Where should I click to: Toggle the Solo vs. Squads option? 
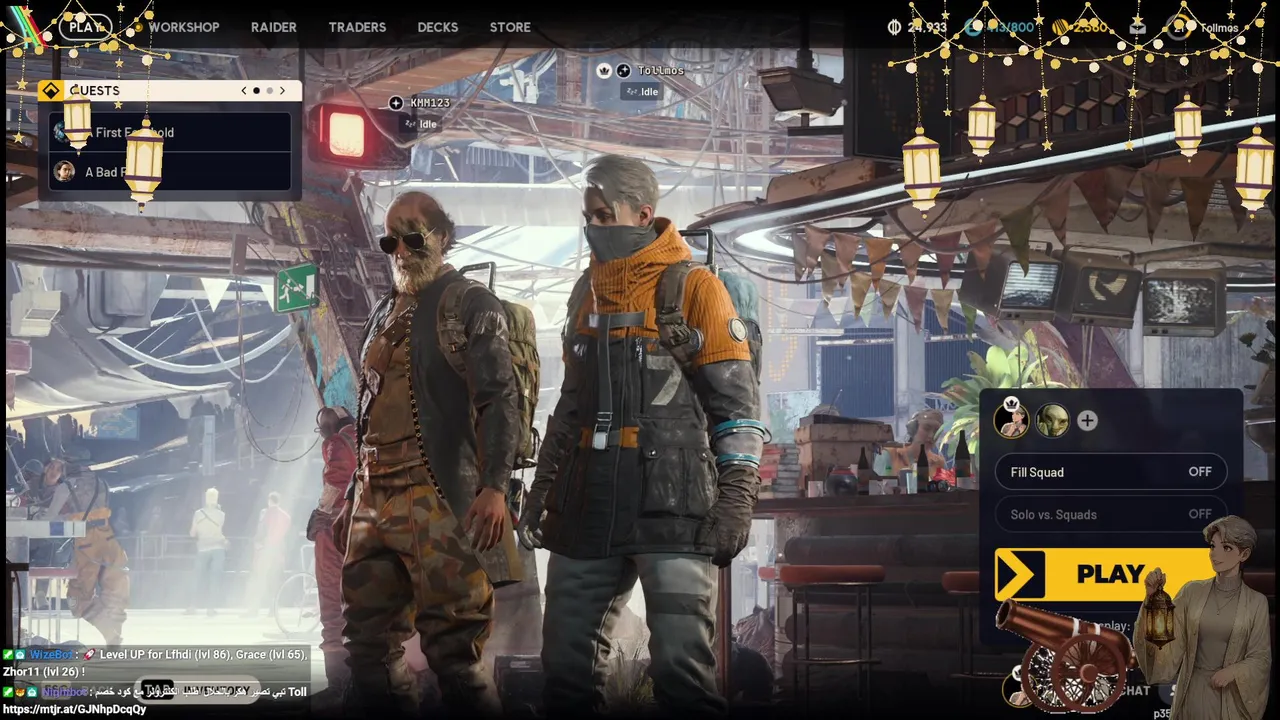(1110, 514)
